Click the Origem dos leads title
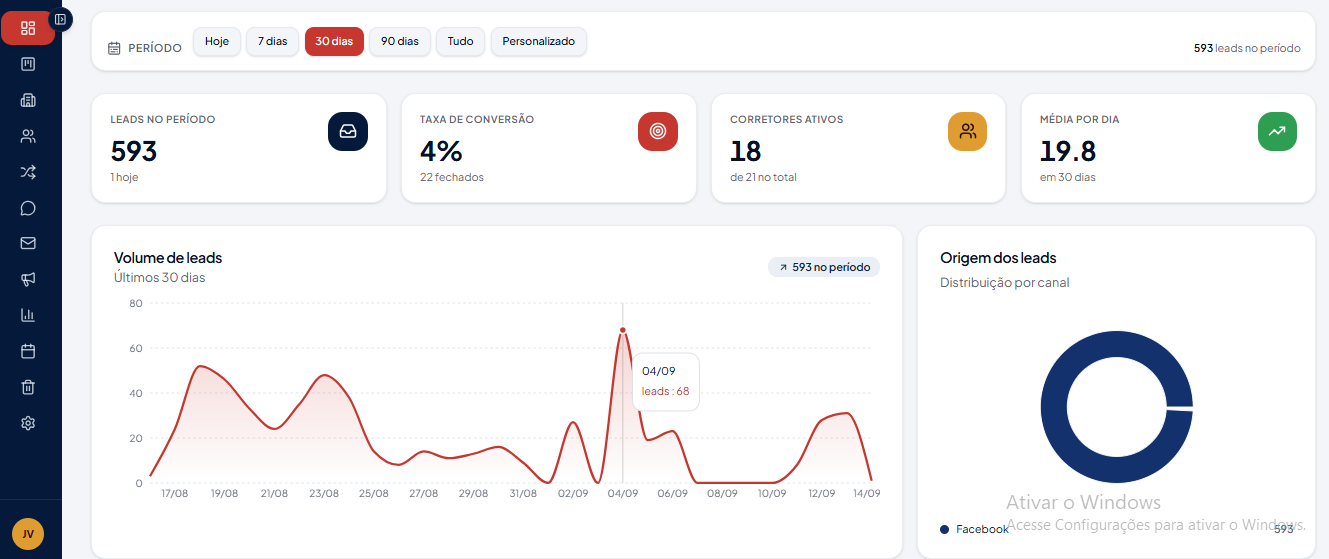Viewport: 1329px width, 559px height. pos(998,258)
